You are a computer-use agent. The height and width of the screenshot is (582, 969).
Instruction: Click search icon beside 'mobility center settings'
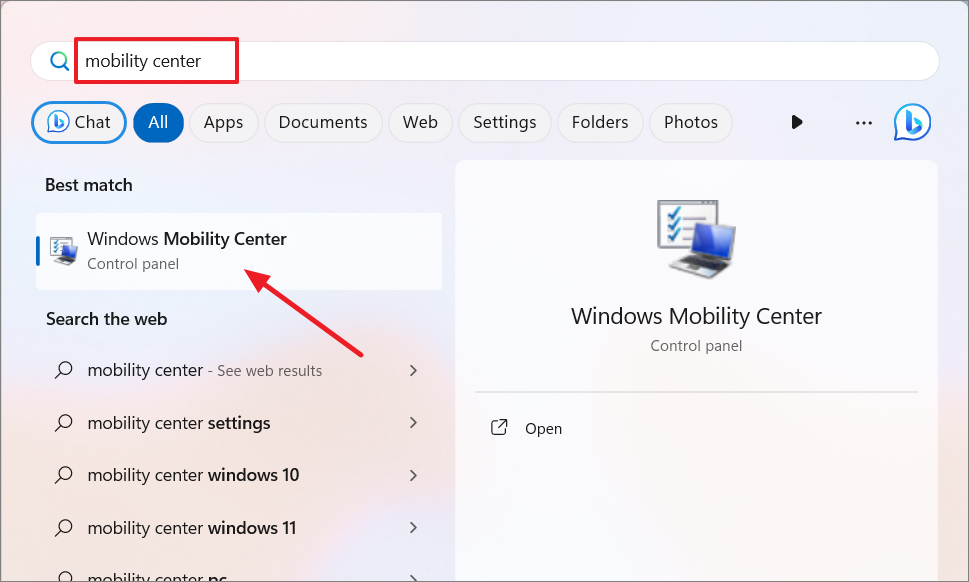point(64,423)
